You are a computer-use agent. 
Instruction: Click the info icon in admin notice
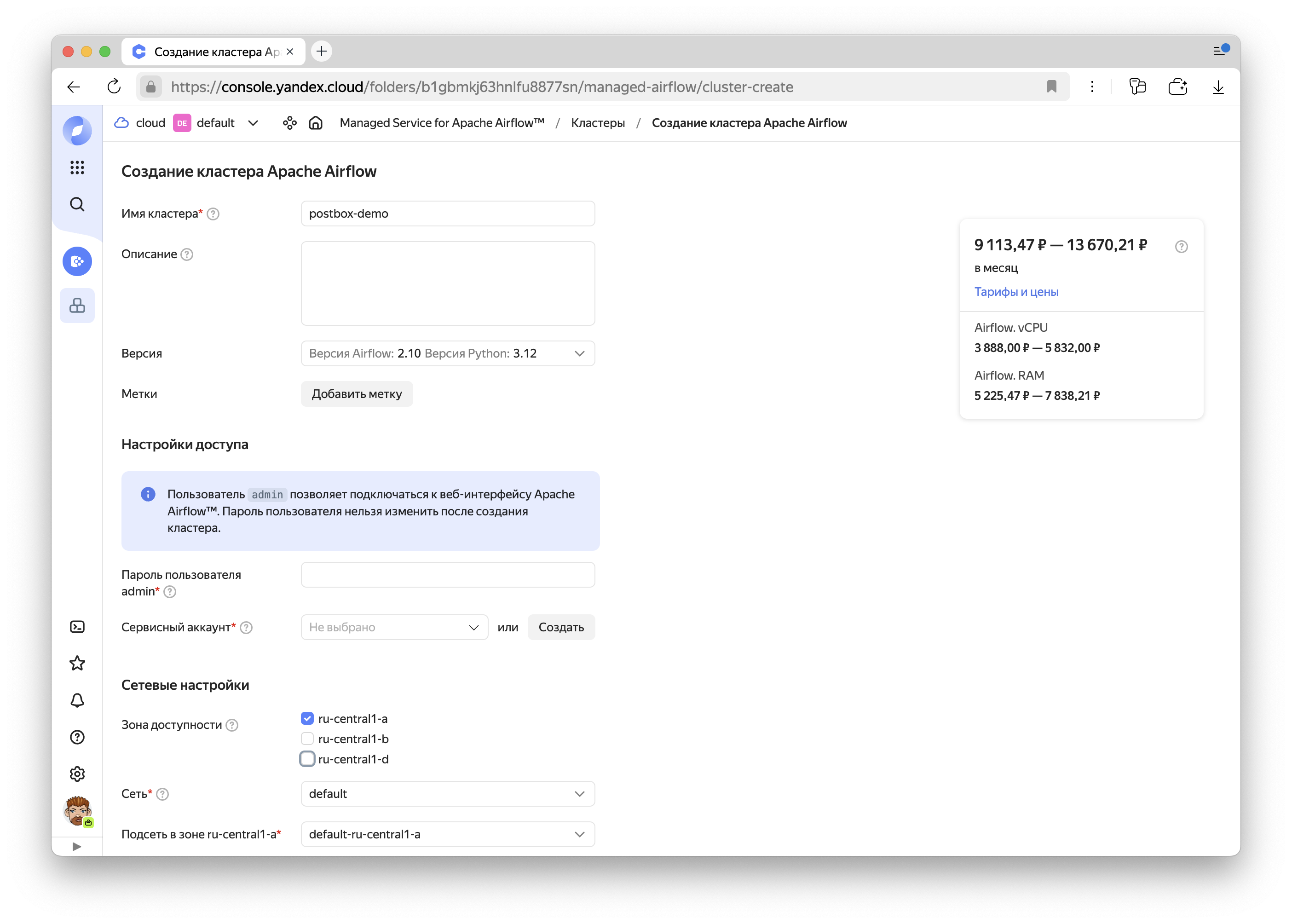pos(148,494)
